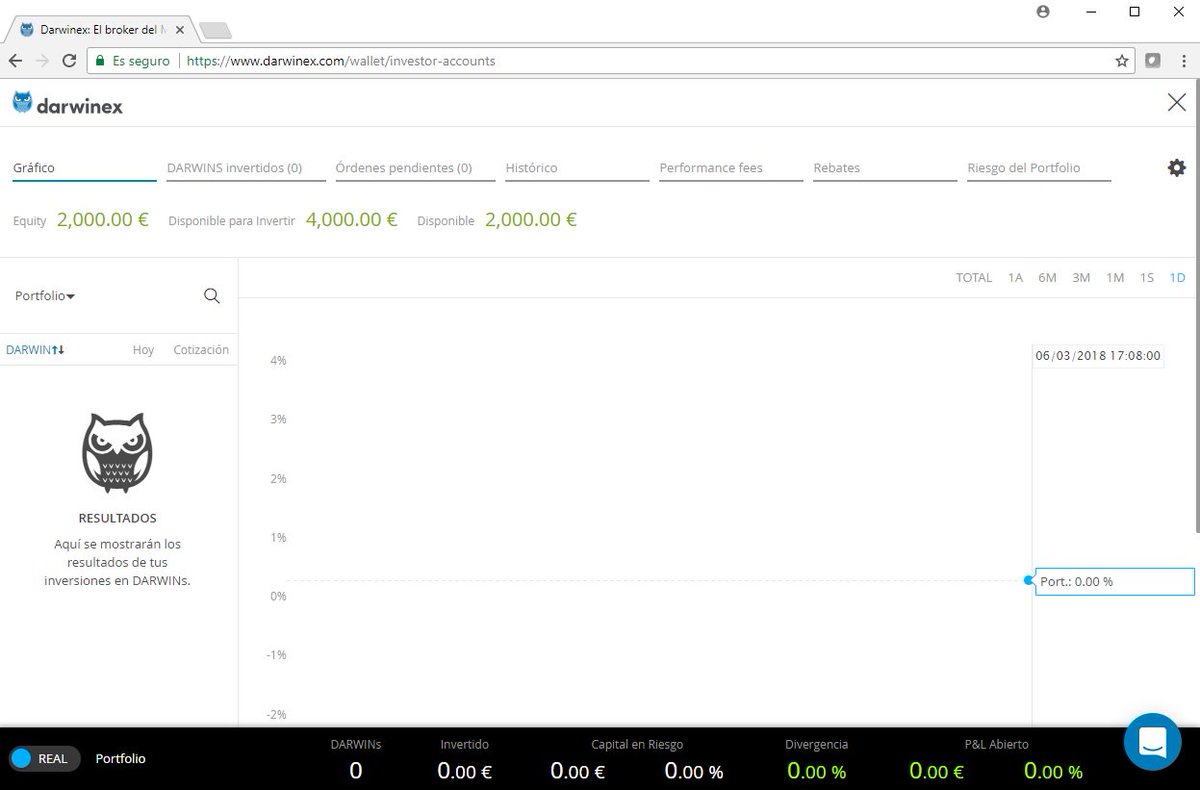Click the Capital en Riesgo 0.00 € value
This screenshot has height=790, width=1200.
(x=578, y=771)
